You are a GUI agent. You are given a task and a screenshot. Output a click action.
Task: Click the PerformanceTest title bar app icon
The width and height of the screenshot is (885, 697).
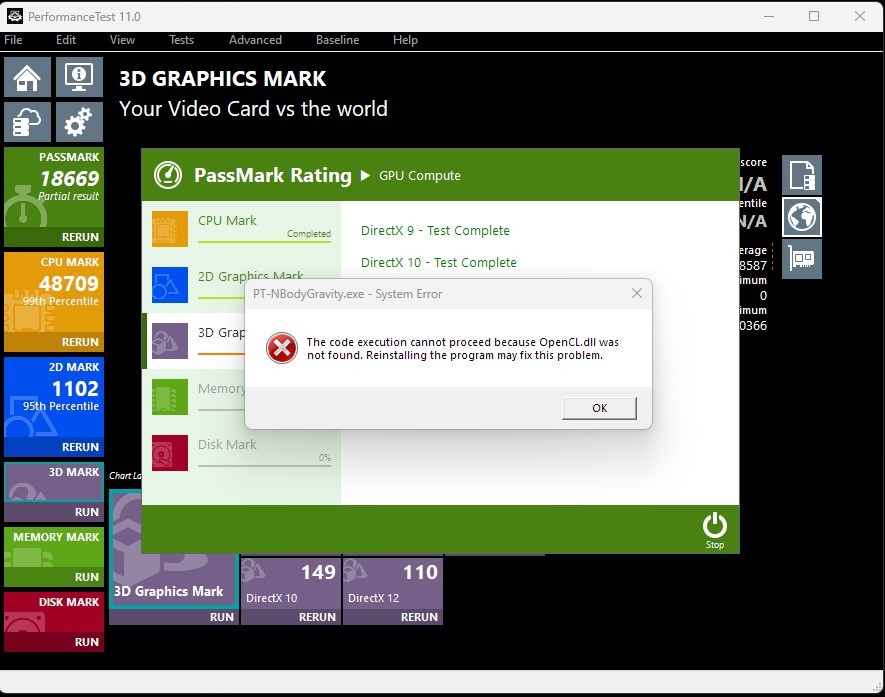pyautogui.click(x=15, y=16)
